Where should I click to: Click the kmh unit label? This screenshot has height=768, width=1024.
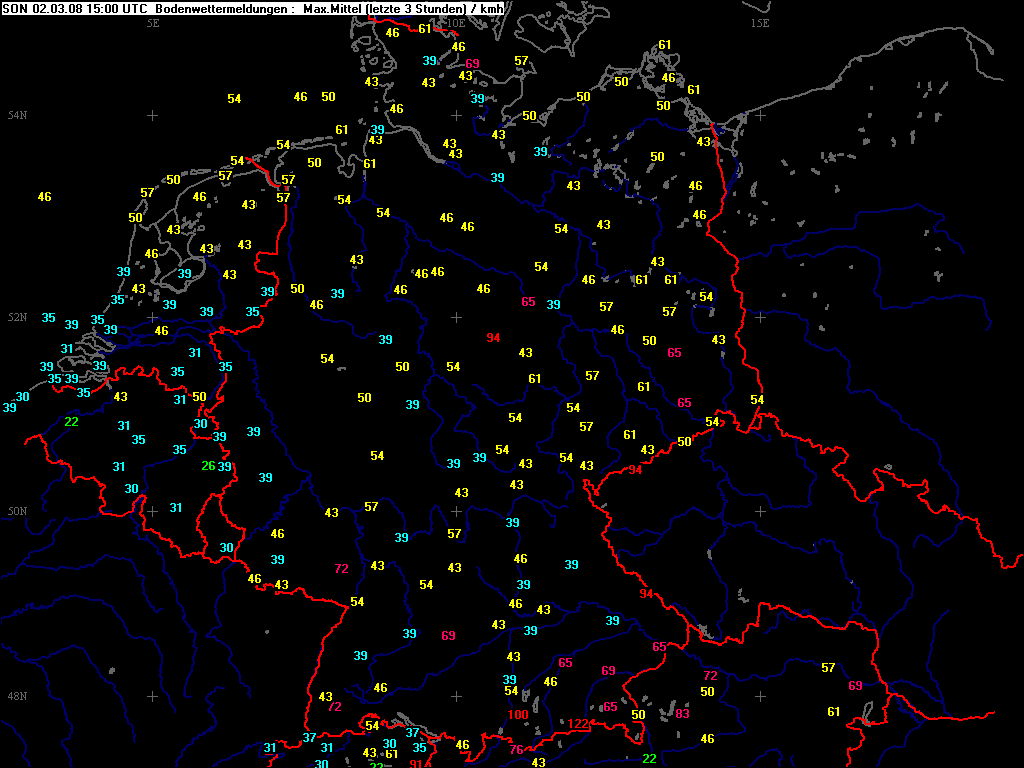click(492, 8)
